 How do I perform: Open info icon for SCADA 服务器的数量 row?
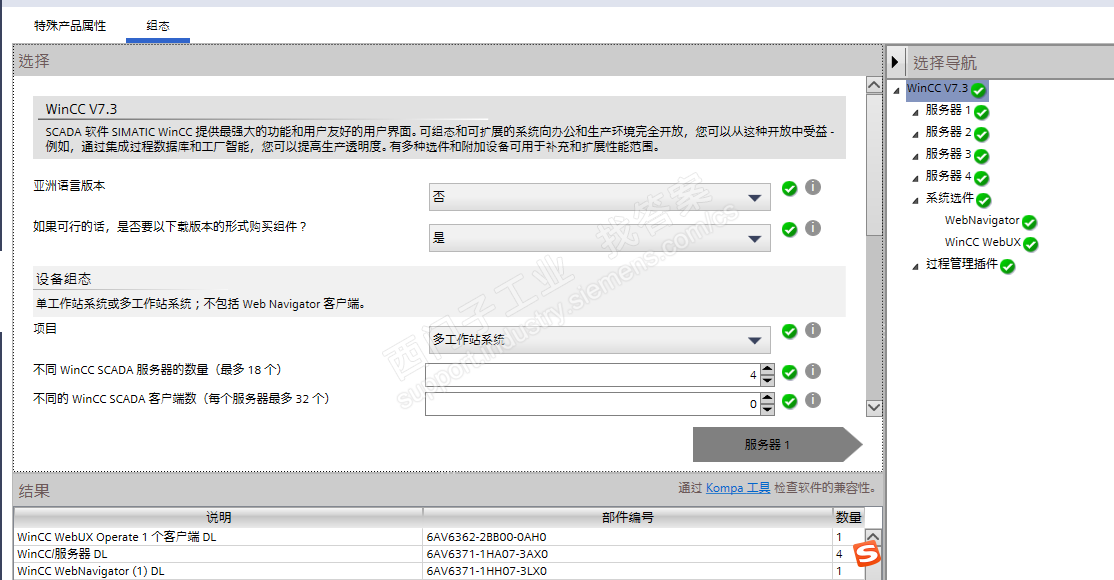[813, 372]
